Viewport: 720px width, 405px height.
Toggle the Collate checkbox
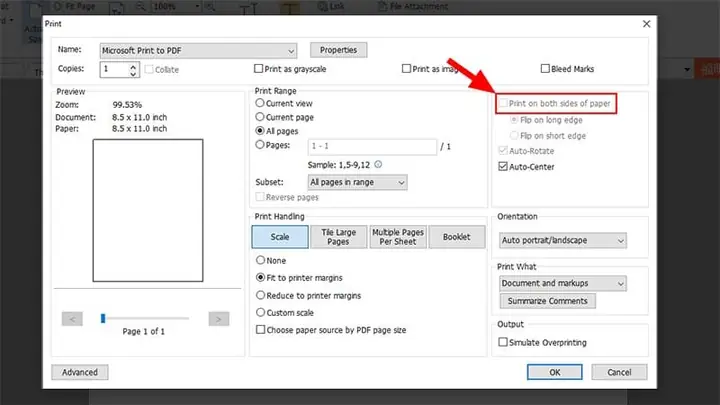click(149, 70)
